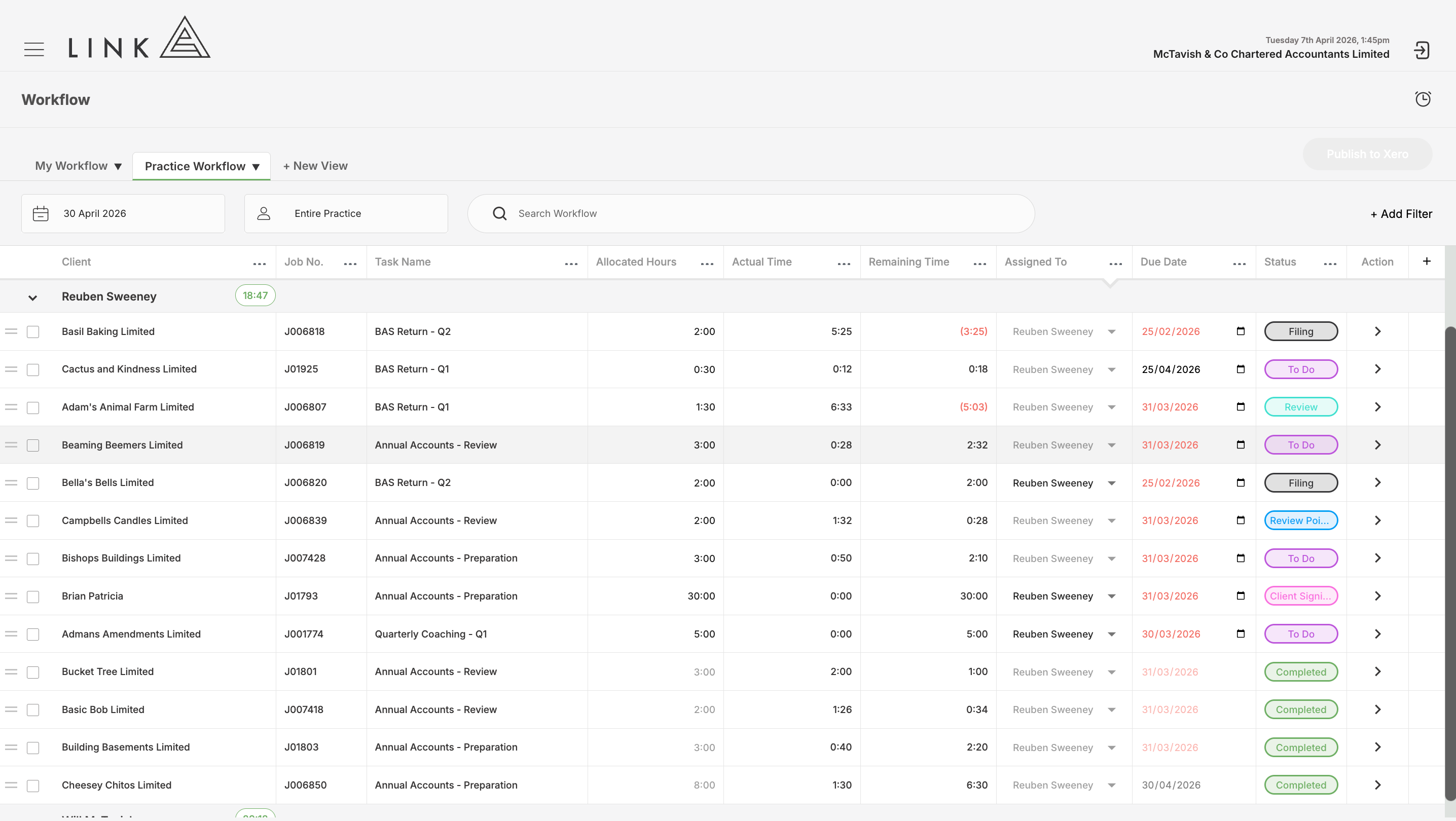Grab drag handle of Brian Patricia row
Screen dimensions: 1456x821
point(11,596)
